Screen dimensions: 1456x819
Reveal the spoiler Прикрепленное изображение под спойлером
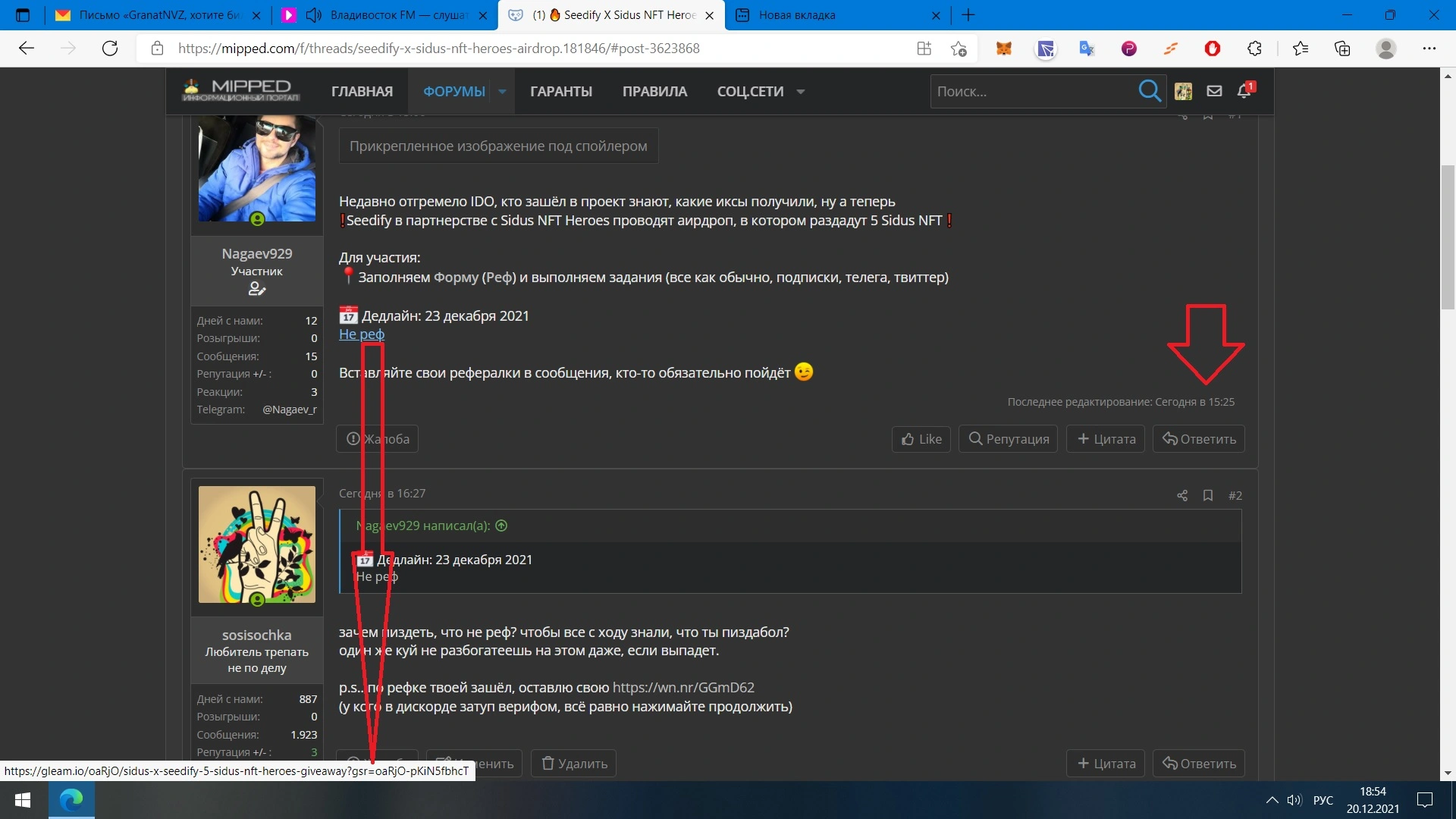[498, 146]
